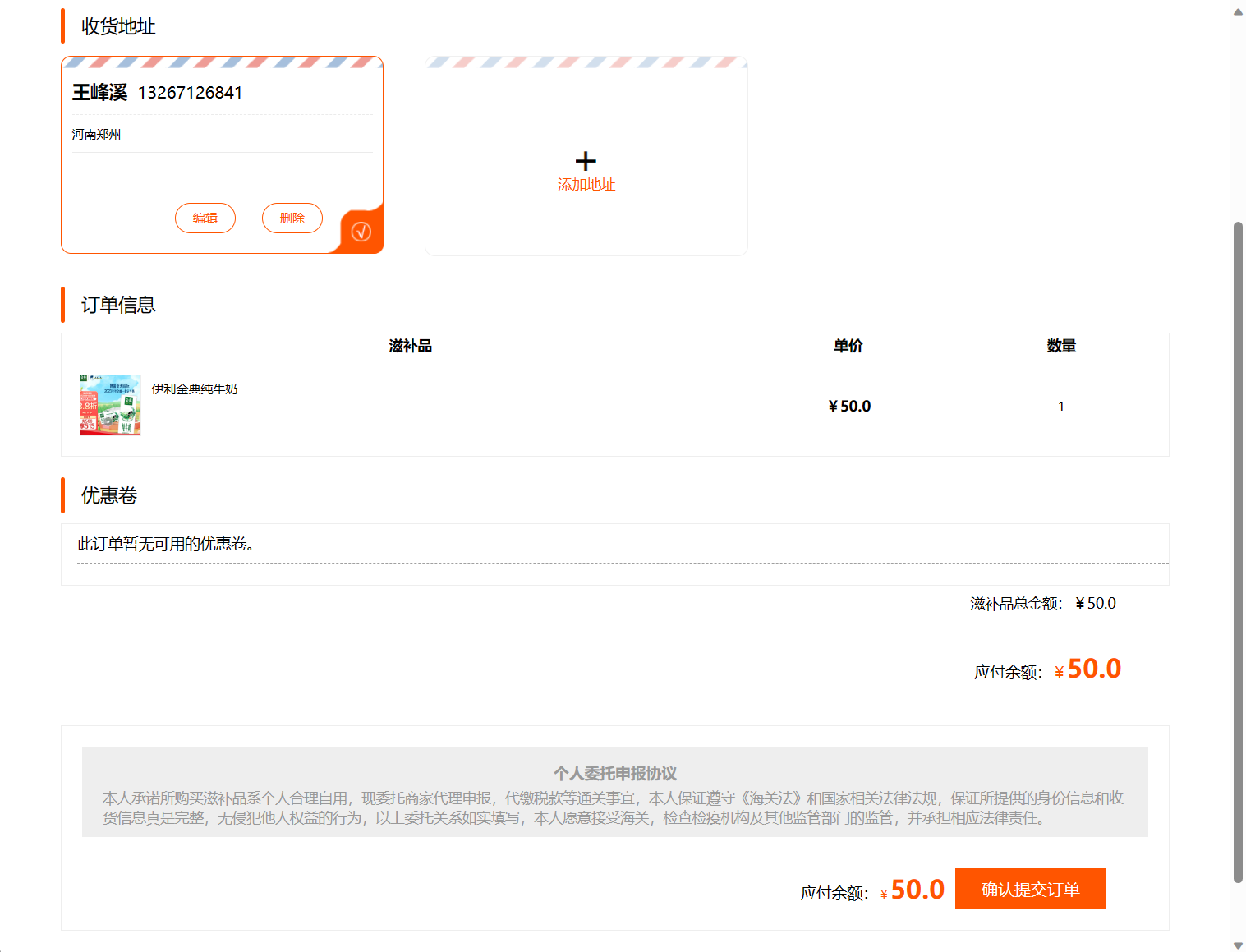Click the selected address checkmark icon
This screenshot has height=952, width=1246.
coord(361,232)
